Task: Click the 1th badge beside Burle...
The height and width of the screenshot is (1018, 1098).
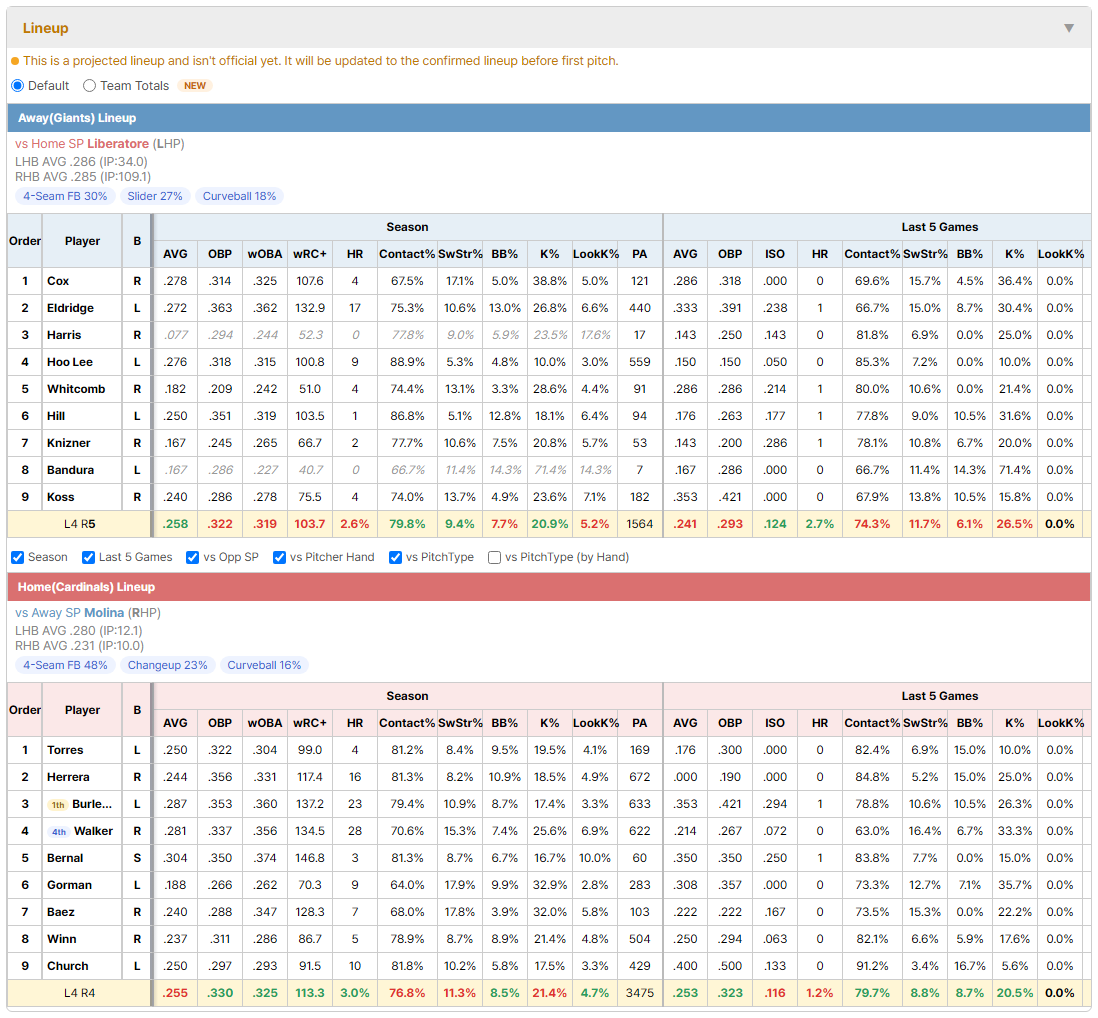Action: click(58, 804)
